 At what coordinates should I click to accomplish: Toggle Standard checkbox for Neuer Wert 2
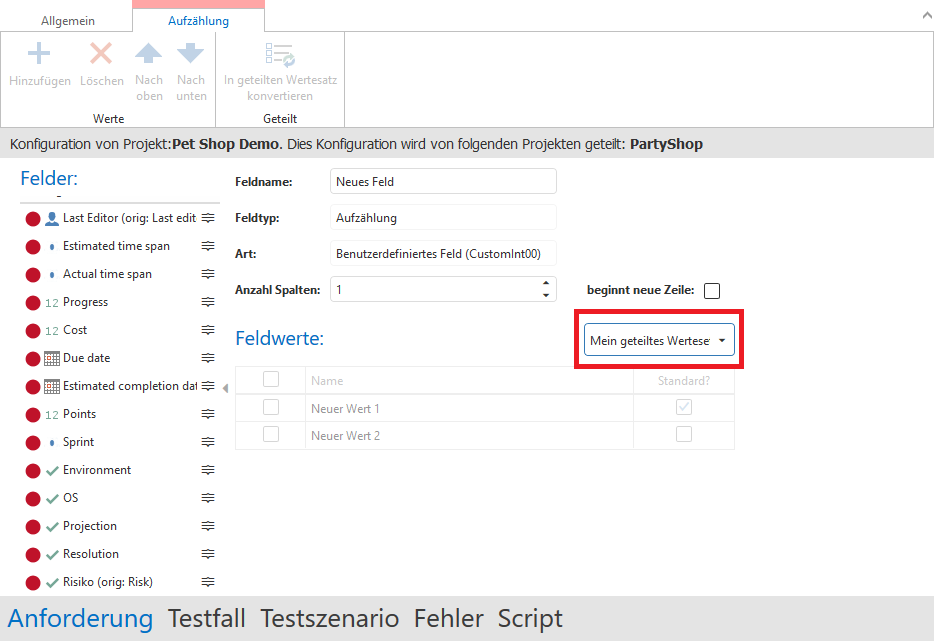(x=684, y=435)
